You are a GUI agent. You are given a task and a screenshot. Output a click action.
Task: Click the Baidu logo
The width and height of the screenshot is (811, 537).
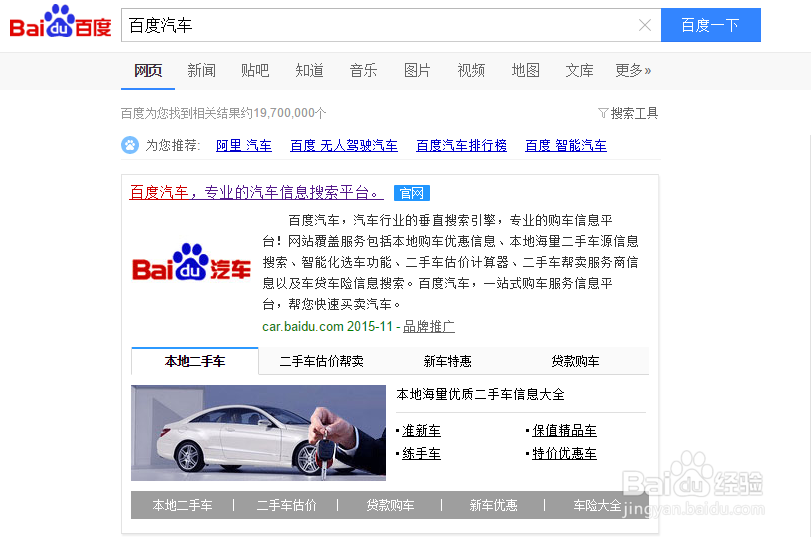point(61,22)
